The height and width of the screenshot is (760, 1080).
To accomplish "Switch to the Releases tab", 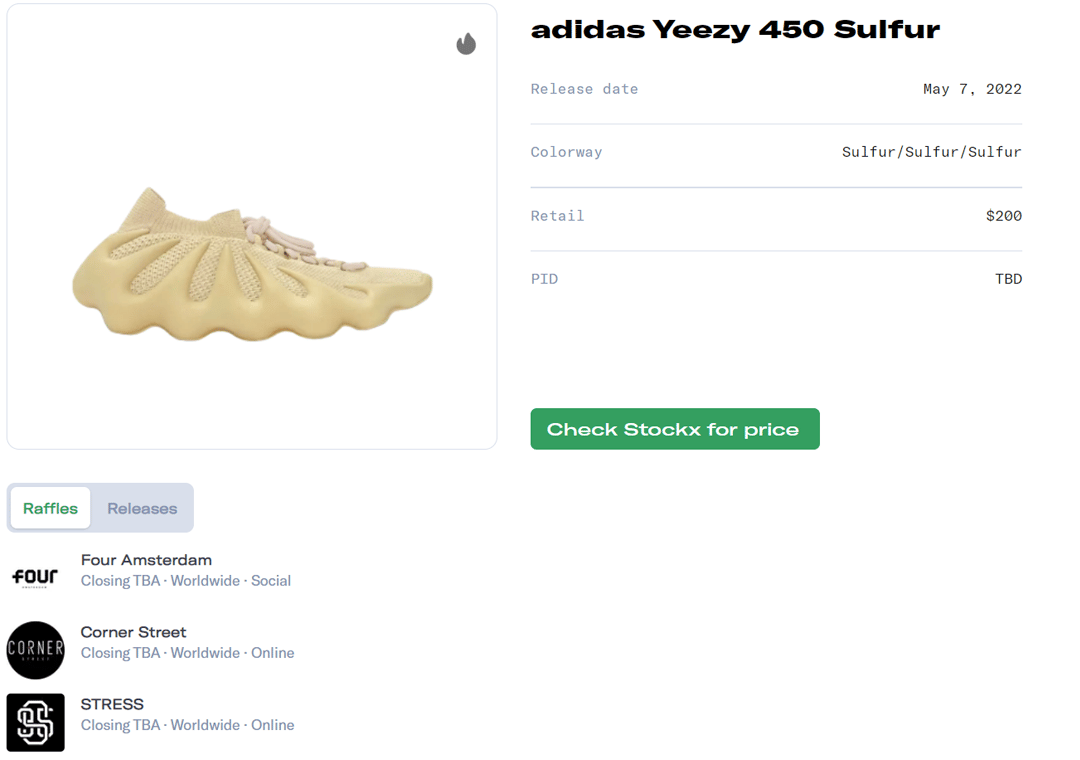I will [x=142, y=508].
